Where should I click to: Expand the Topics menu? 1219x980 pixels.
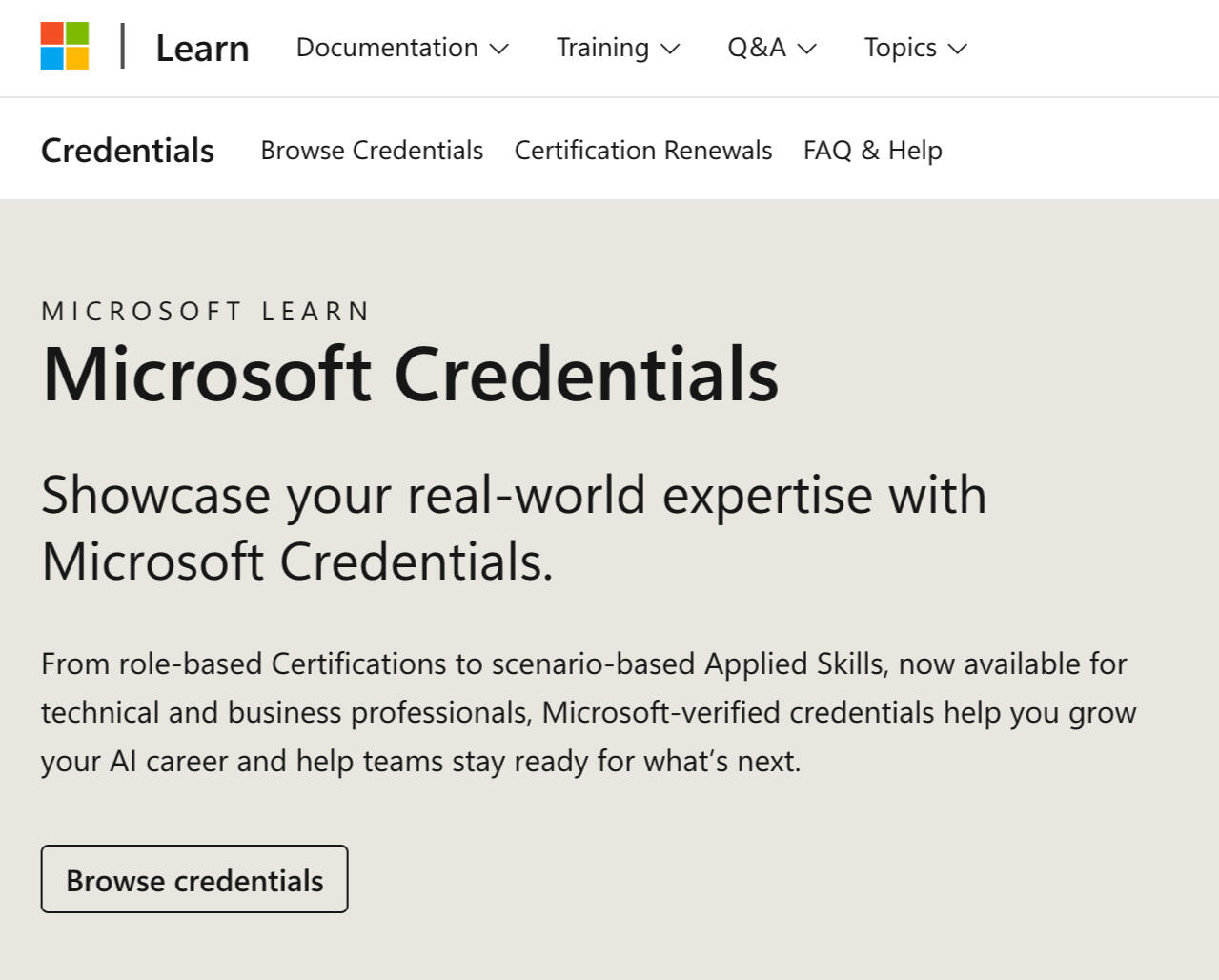tap(900, 47)
